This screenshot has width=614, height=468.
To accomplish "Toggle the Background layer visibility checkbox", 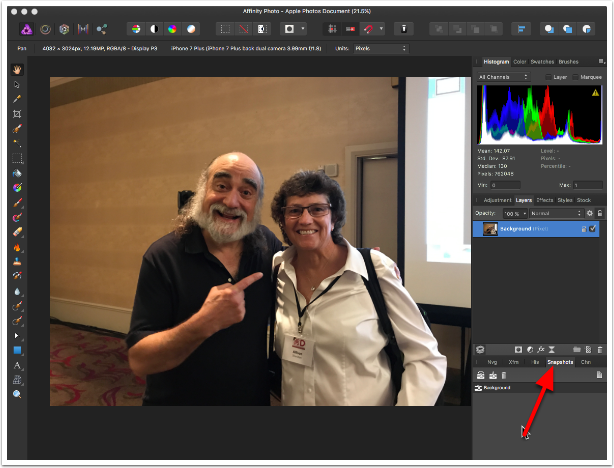I will click(593, 229).
